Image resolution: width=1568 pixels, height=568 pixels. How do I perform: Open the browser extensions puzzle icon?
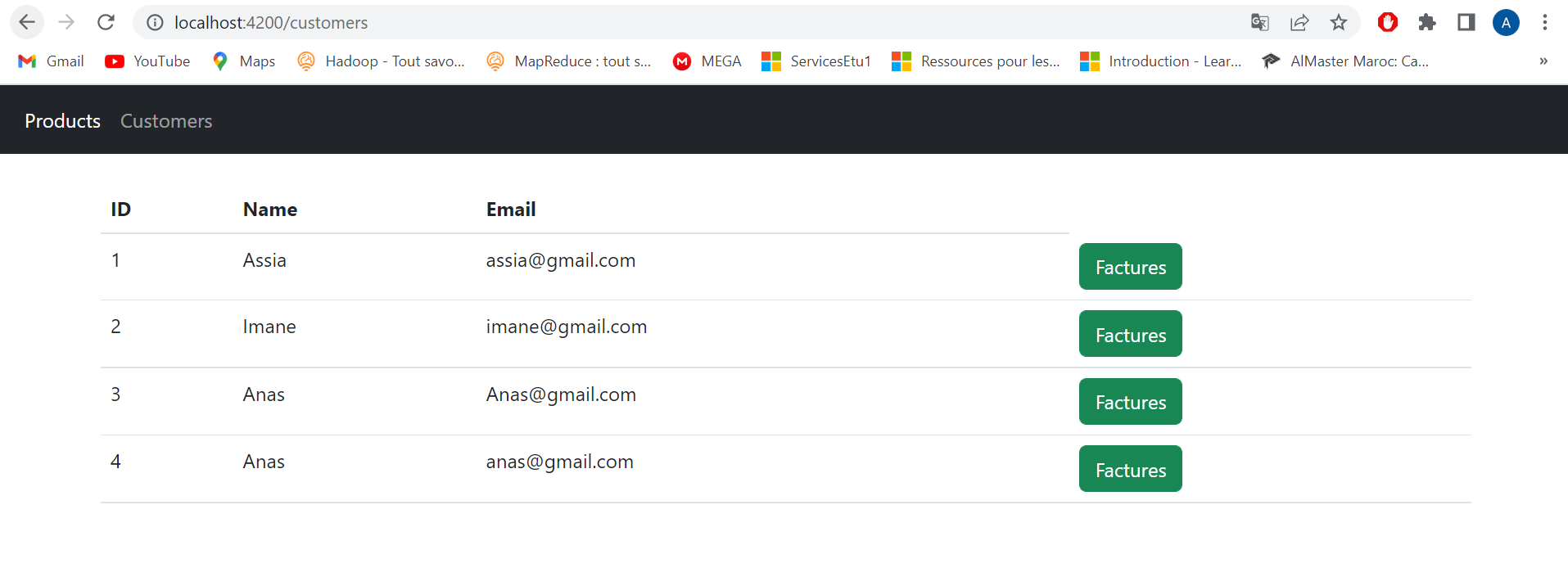click(x=1426, y=22)
